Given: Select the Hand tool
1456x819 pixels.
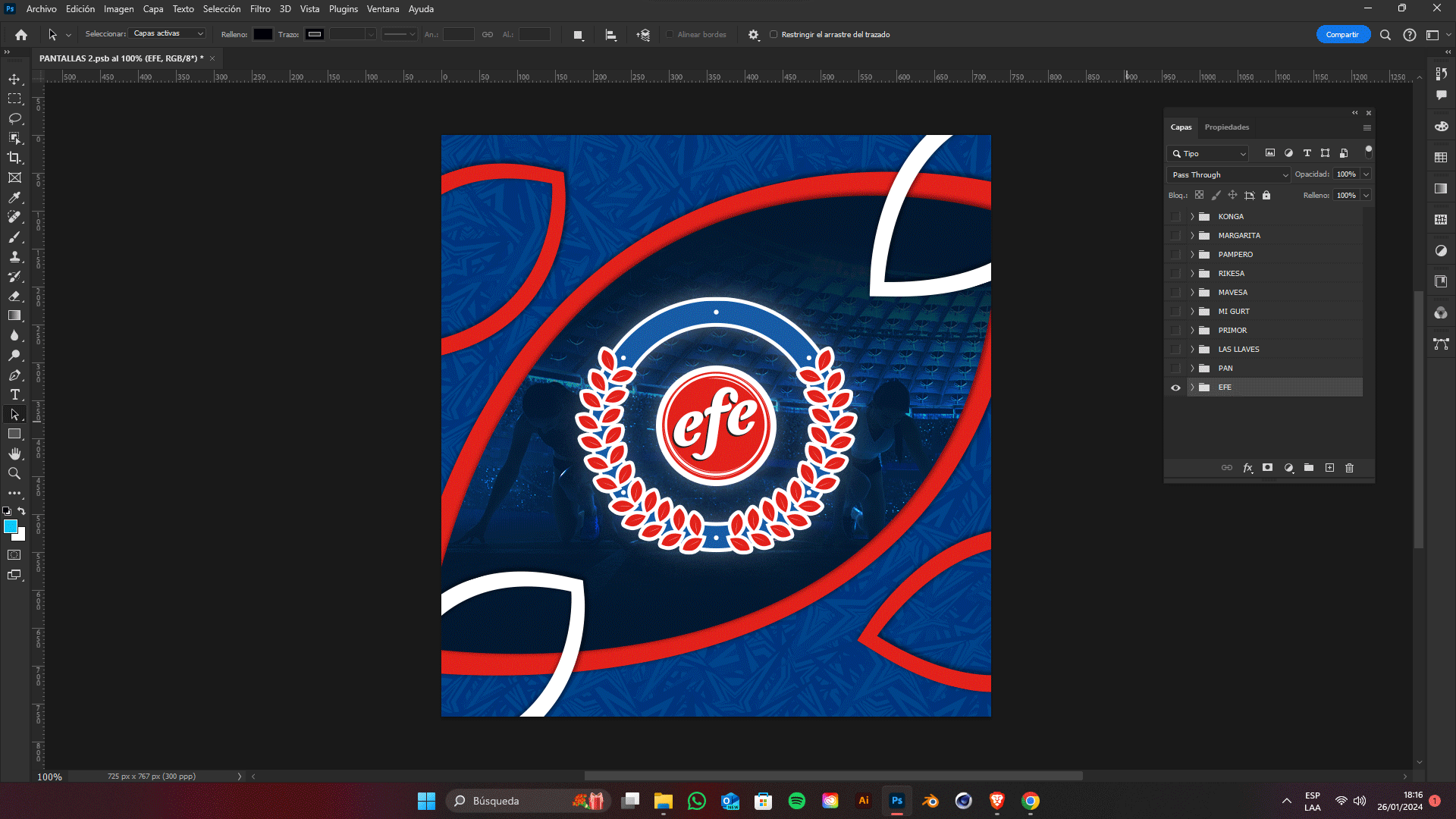Looking at the screenshot, I should (x=14, y=453).
